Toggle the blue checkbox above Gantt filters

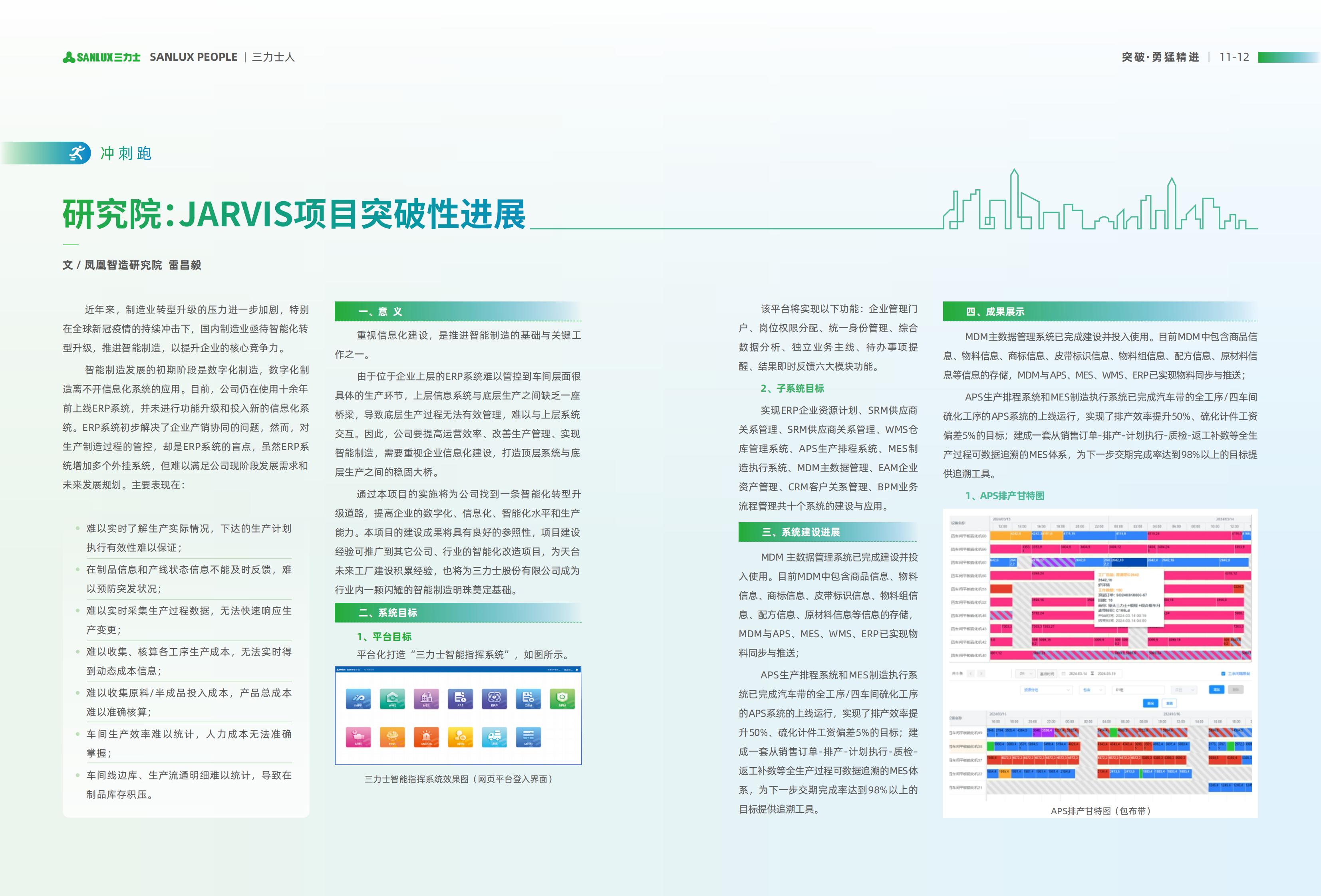pos(1223,674)
